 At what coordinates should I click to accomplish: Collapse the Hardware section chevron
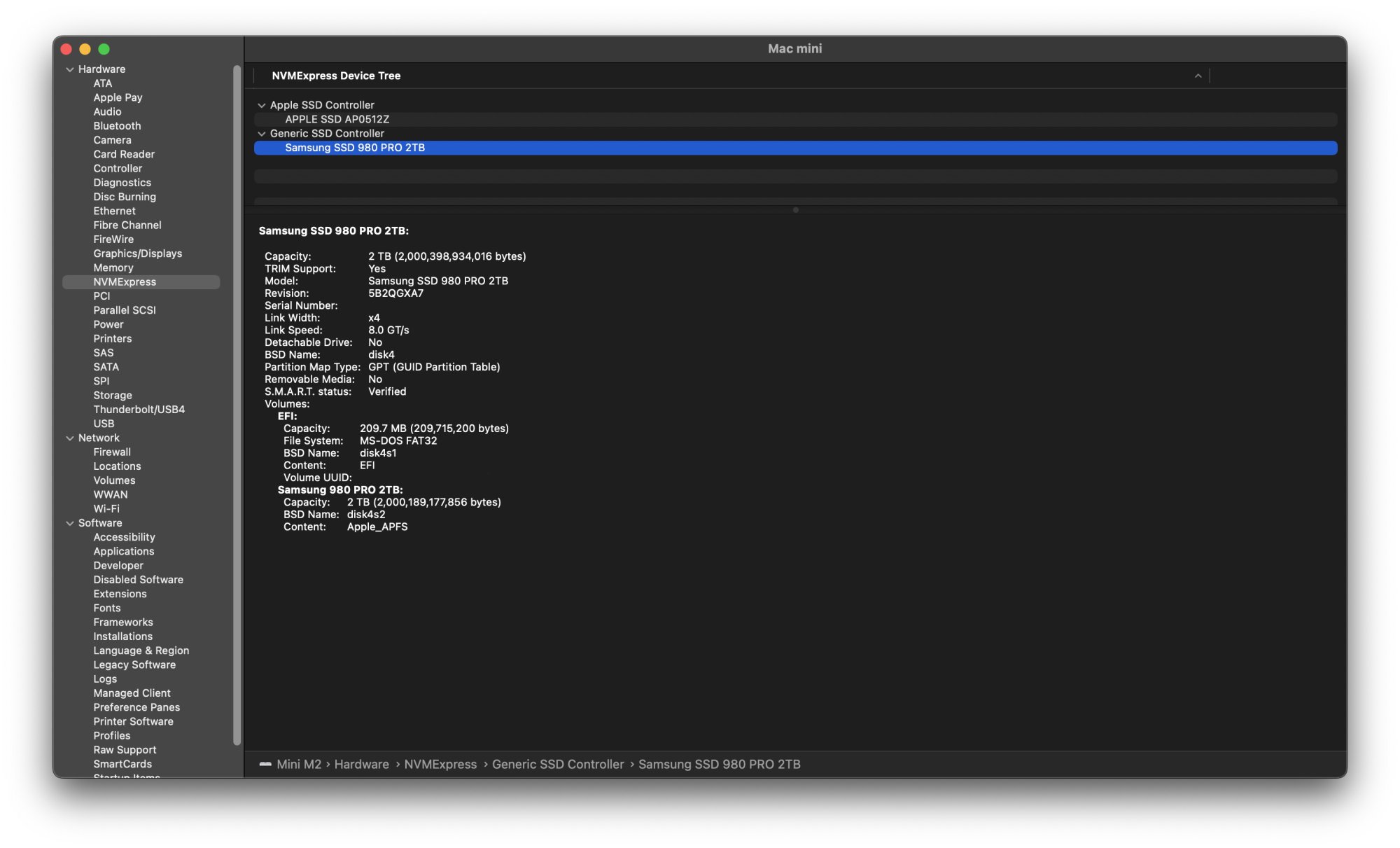click(x=70, y=69)
